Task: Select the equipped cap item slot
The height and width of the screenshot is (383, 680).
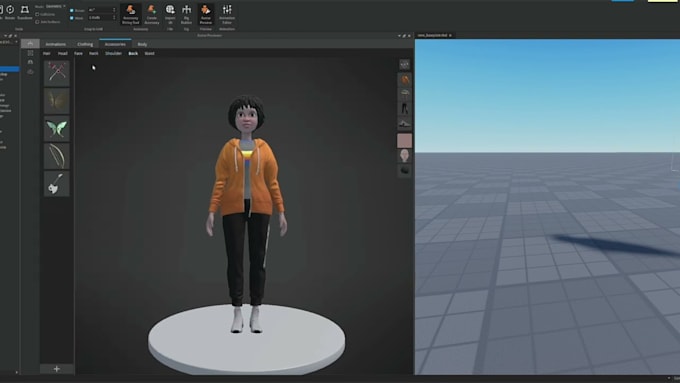Action: 405,94
